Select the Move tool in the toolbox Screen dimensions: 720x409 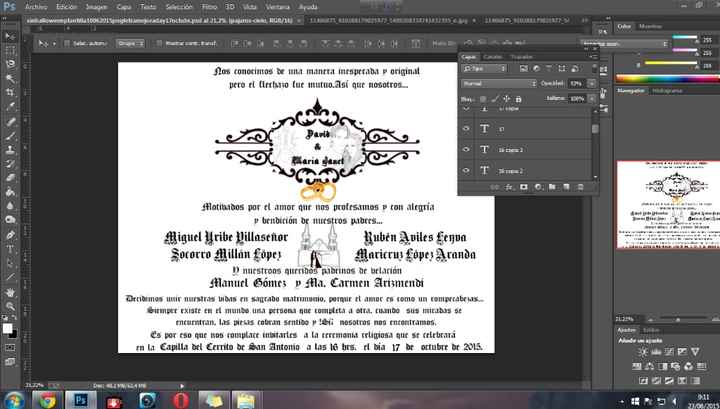(10, 37)
